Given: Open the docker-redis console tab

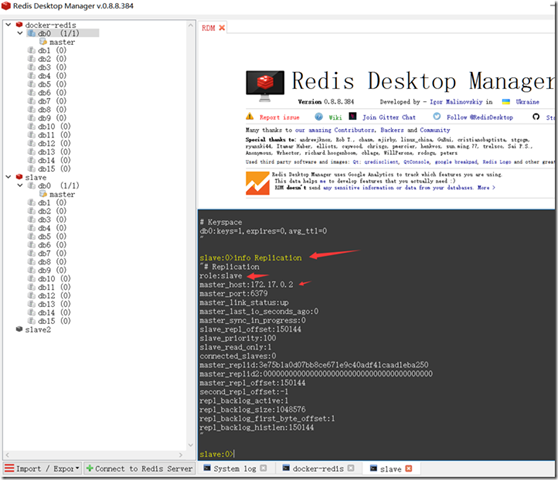Looking at the screenshot, I should tap(318, 469).
